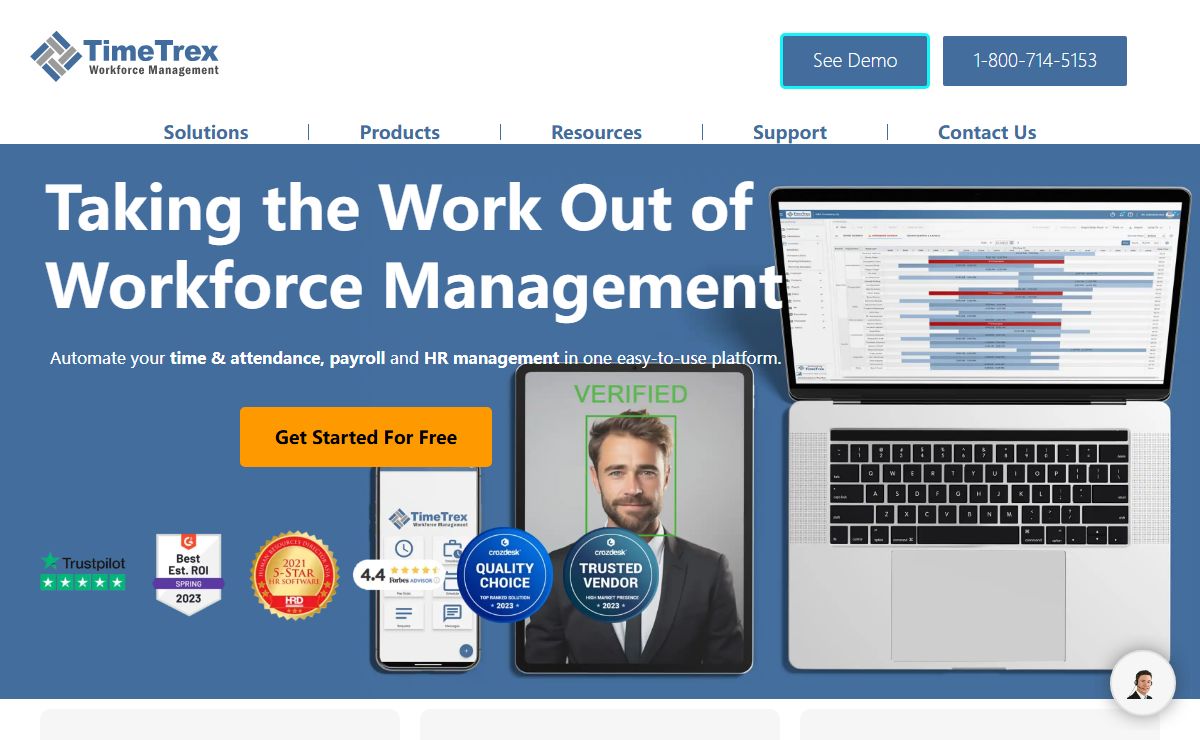This screenshot has width=1200, height=740.
Task: Click the Trustpilot five-star badge
Action: [x=83, y=571]
